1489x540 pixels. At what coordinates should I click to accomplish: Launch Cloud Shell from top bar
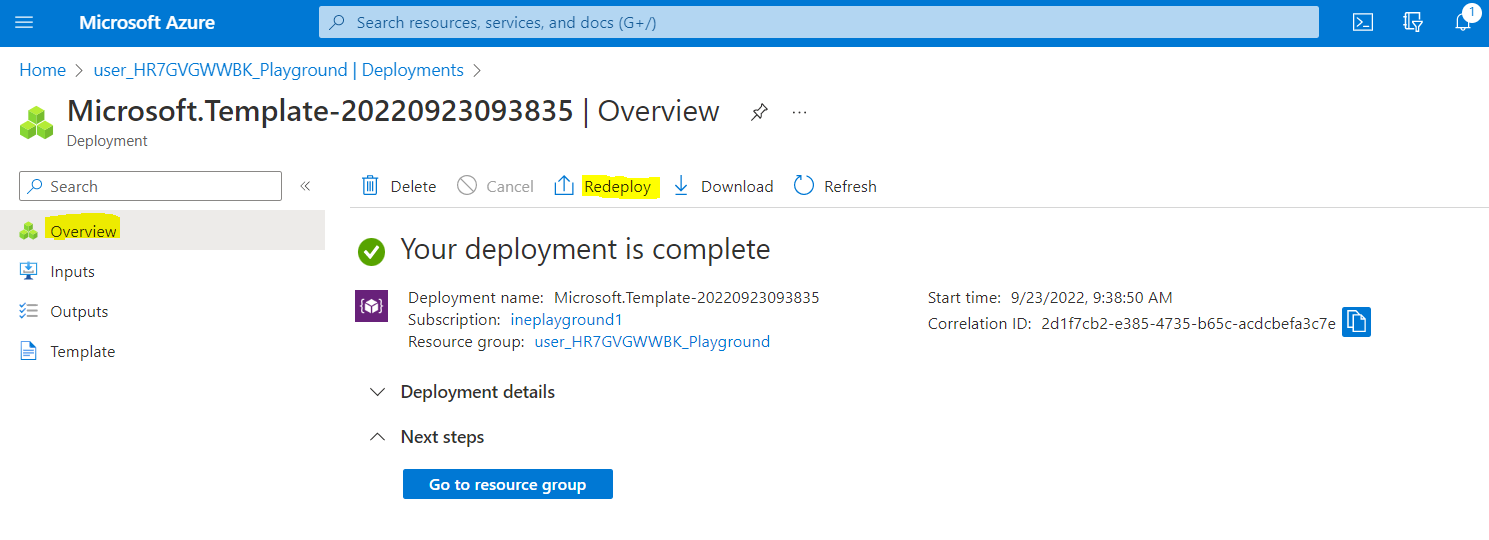pos(1362,22)
